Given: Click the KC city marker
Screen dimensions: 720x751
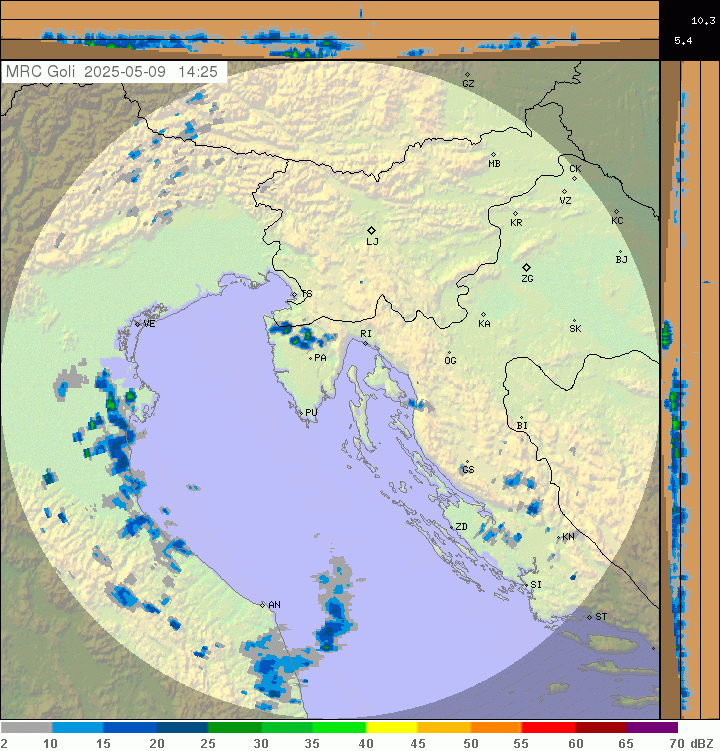Looking at the screenshot, I should coord(616,211).
